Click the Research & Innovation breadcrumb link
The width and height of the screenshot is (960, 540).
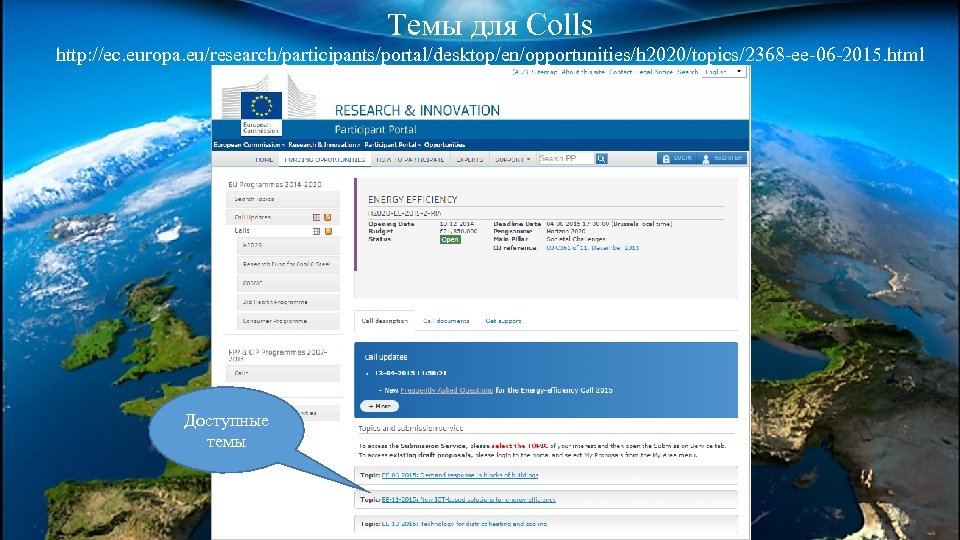click(323, 145)
